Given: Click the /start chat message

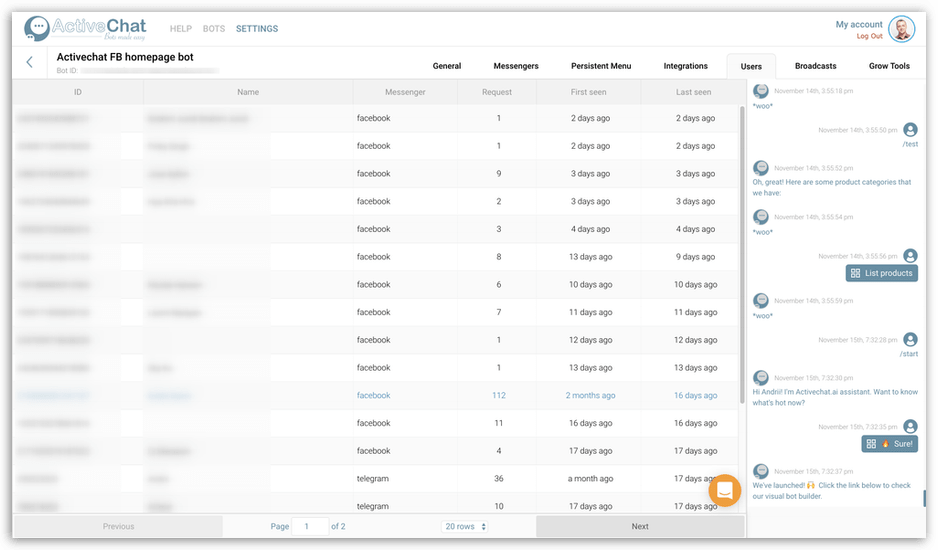Looking at the screenshot, I should coord(909,354).
